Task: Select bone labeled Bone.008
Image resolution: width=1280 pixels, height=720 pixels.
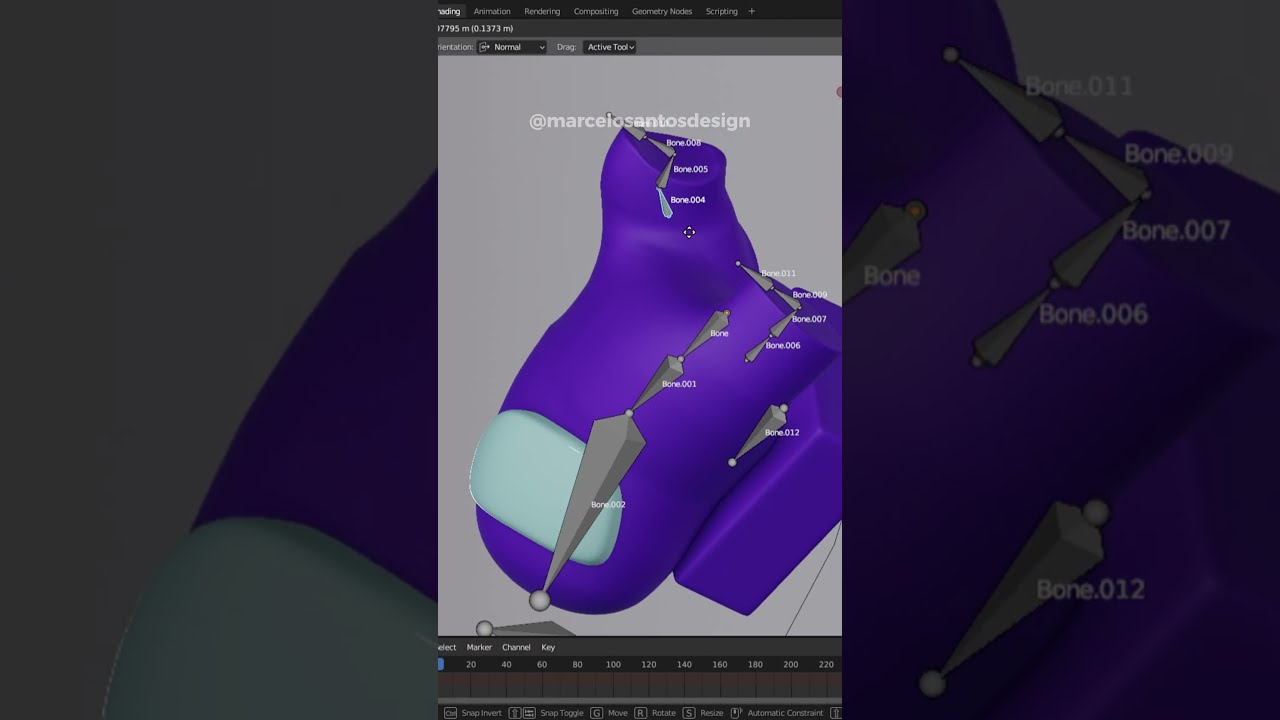Action: (660, 147)
